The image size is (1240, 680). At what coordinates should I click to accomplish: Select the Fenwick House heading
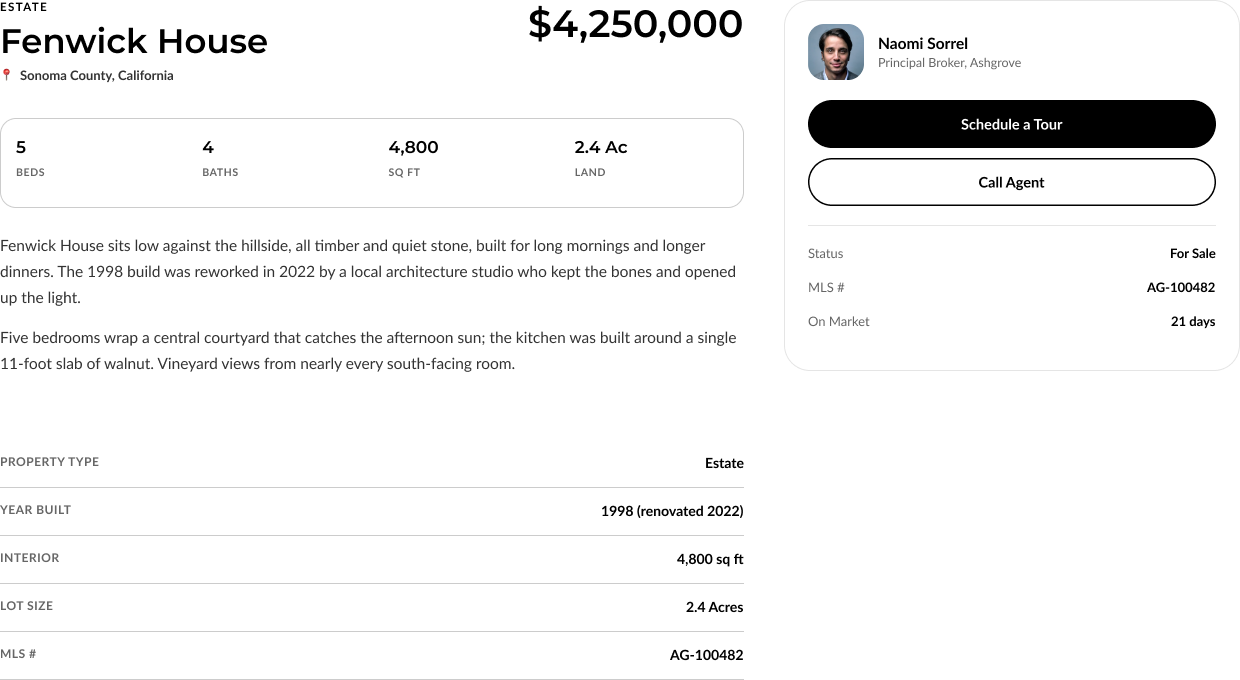(x=134, y=41)
